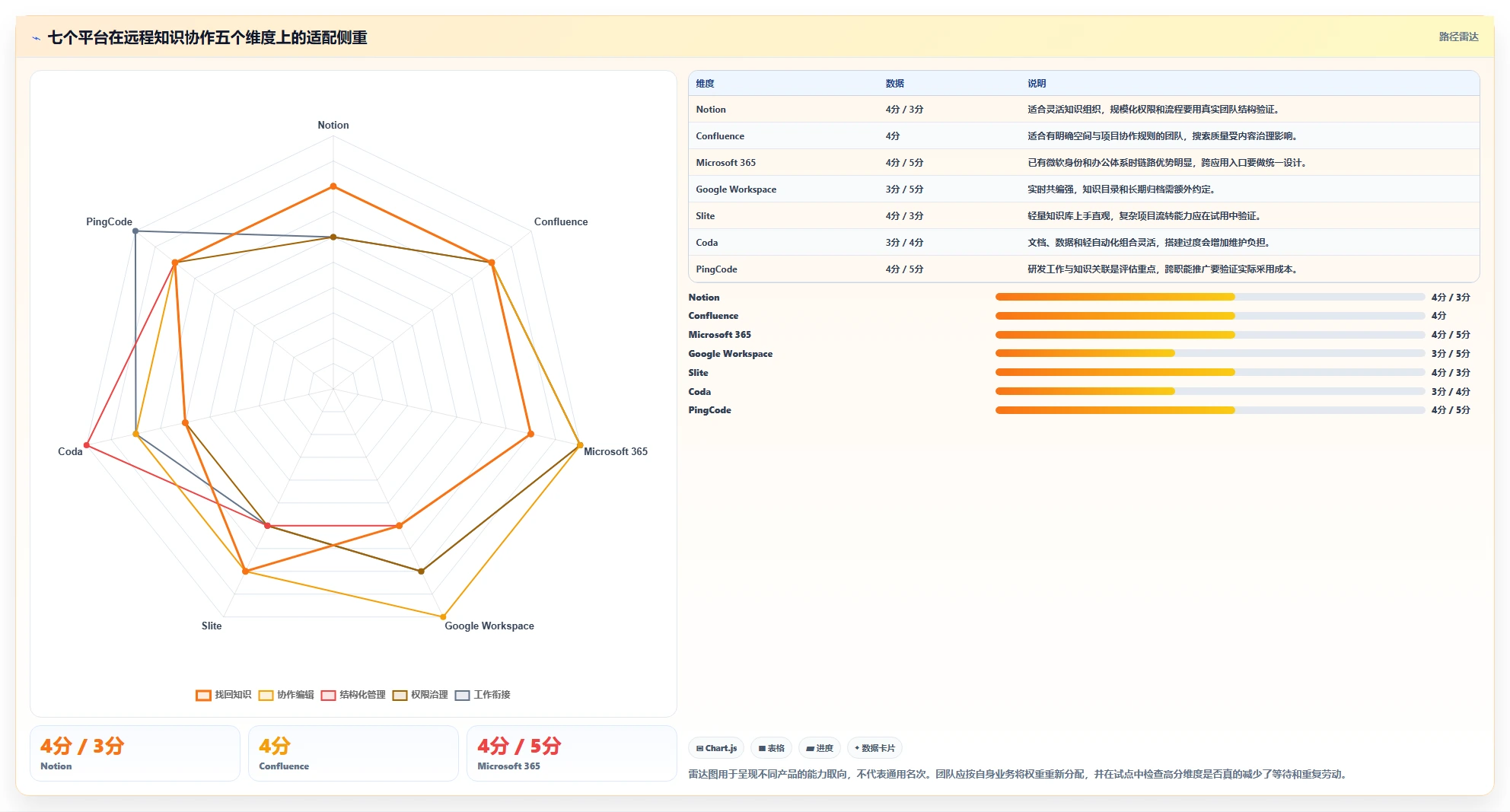Select the 进度 chip
1510x812 pixels.
[x=820, y=748]
